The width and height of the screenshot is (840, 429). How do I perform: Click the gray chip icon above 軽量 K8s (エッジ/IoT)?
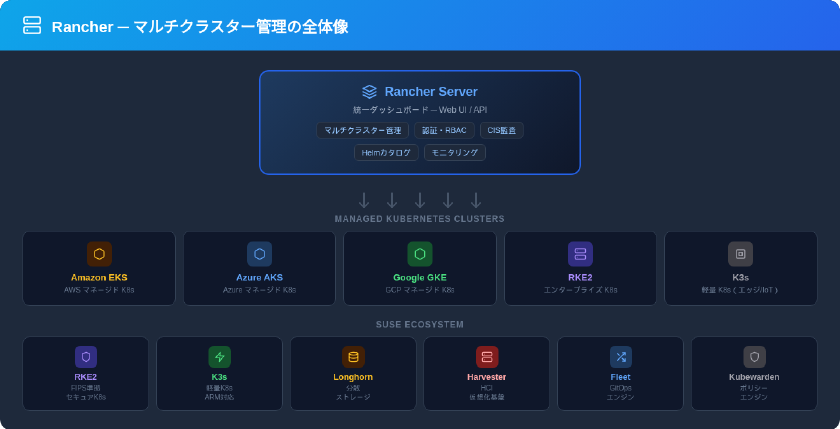740,254
